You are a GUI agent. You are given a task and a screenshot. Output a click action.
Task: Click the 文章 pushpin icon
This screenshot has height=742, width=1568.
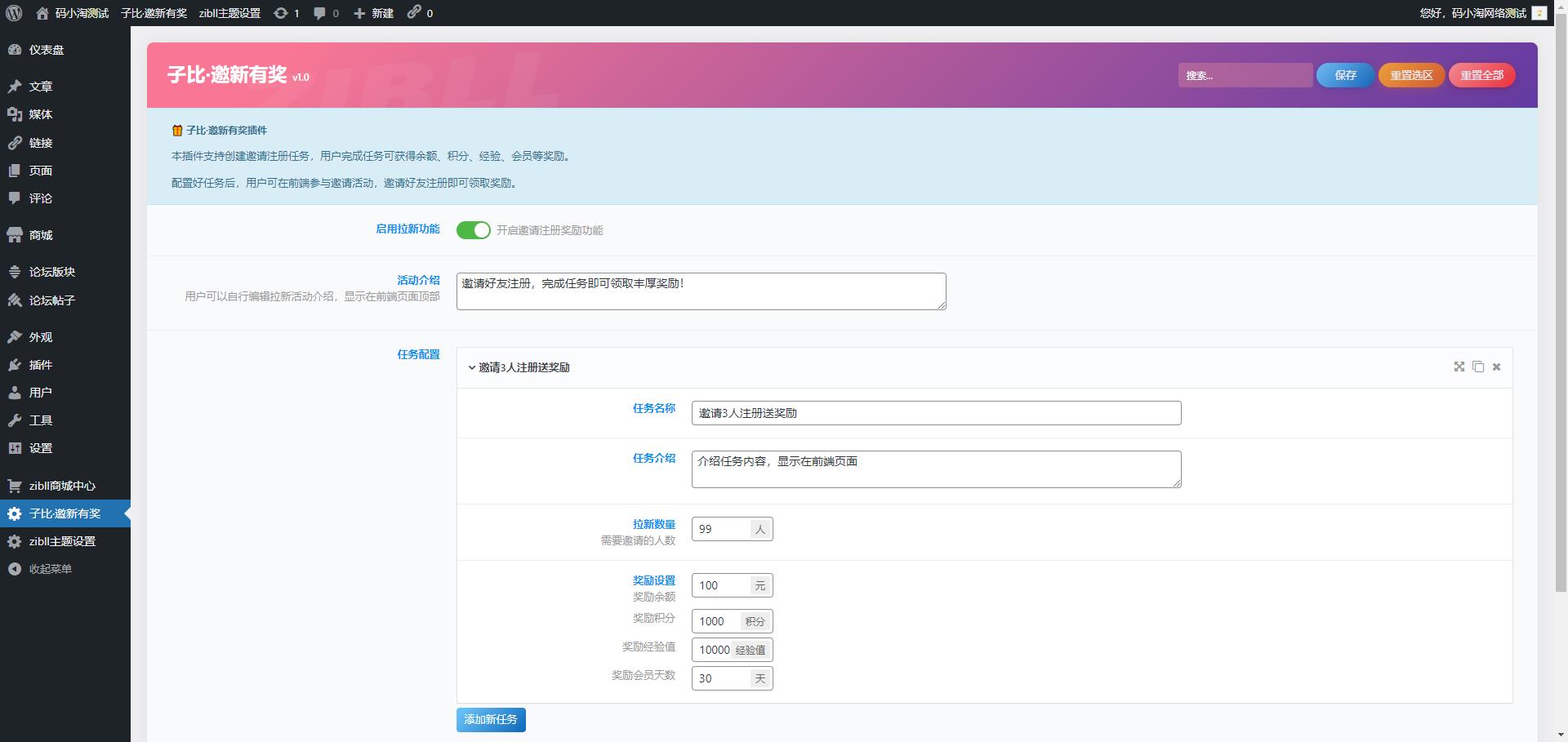point(15,87)
